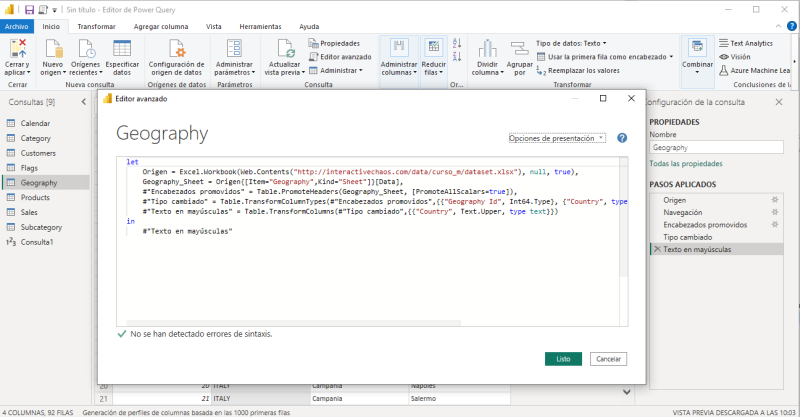Click the Combinar icon
This screenshot has width=800, height=417.
pos(697,47)
